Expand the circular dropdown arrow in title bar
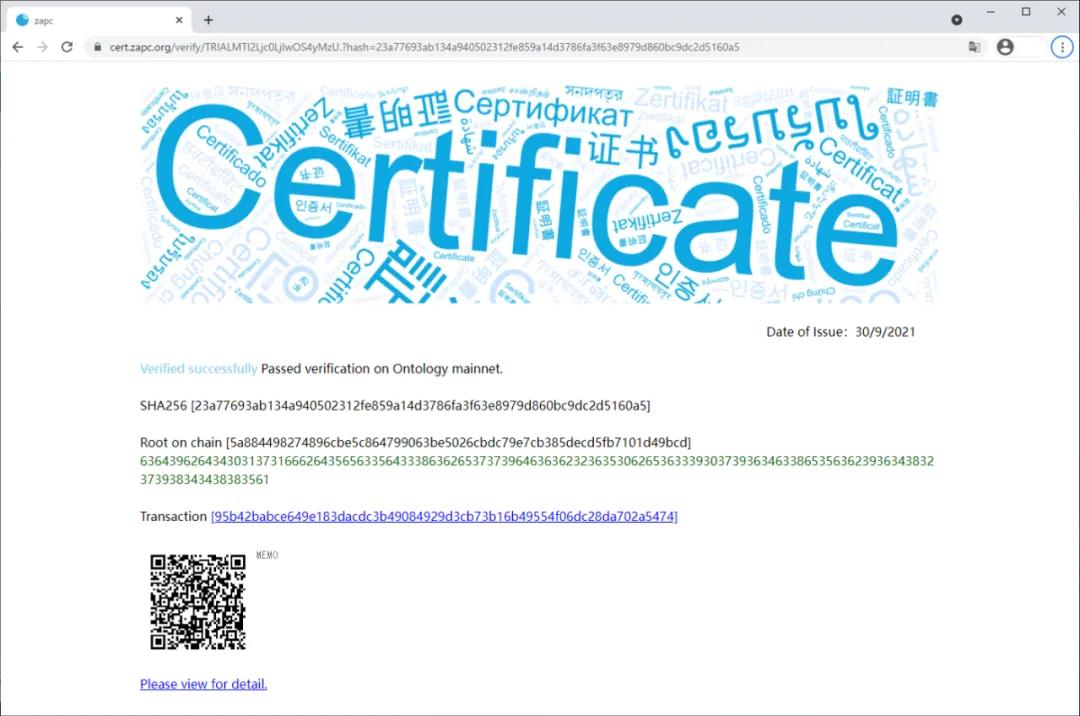The image size is (1080, 716). 957,20
